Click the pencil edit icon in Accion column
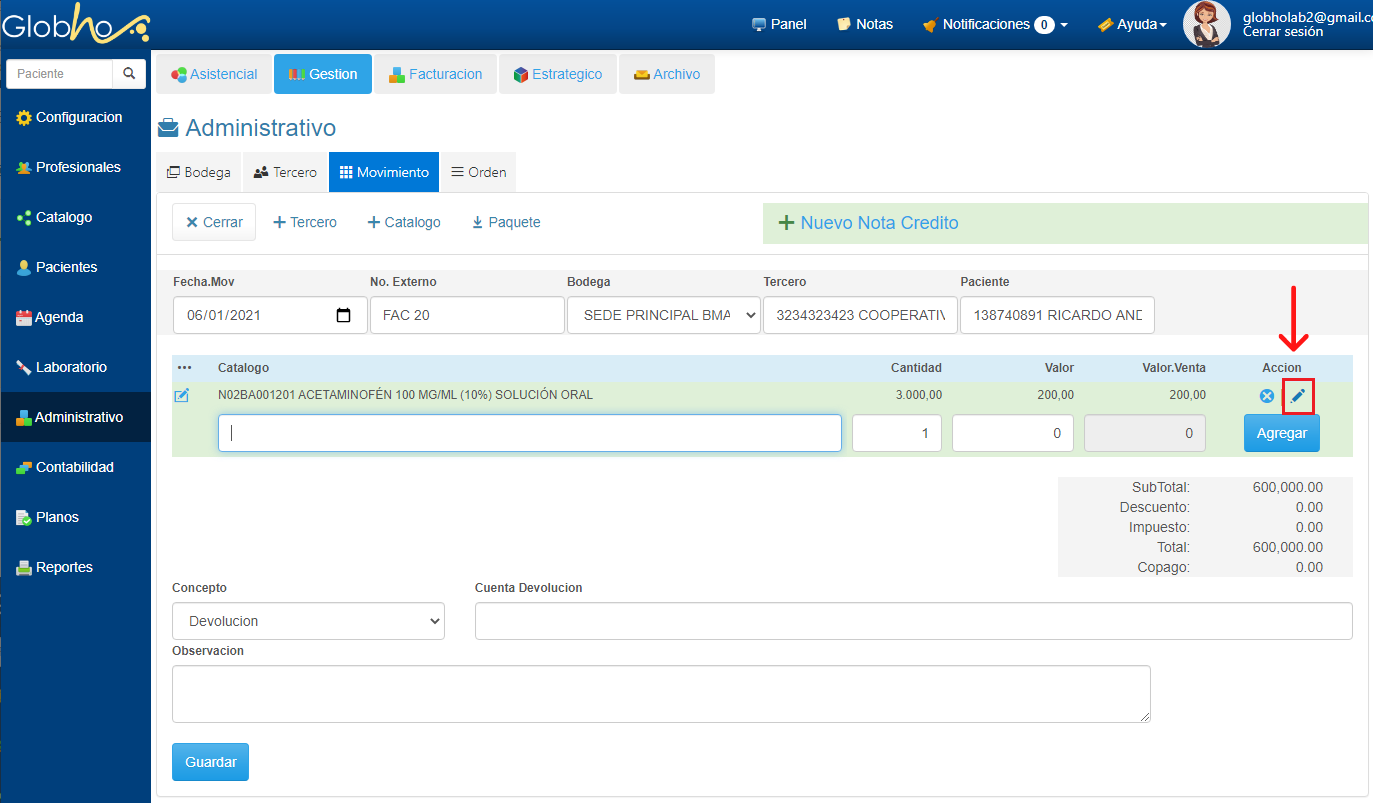Viewport: 1373px width, 803px height. coord(1298,397)
